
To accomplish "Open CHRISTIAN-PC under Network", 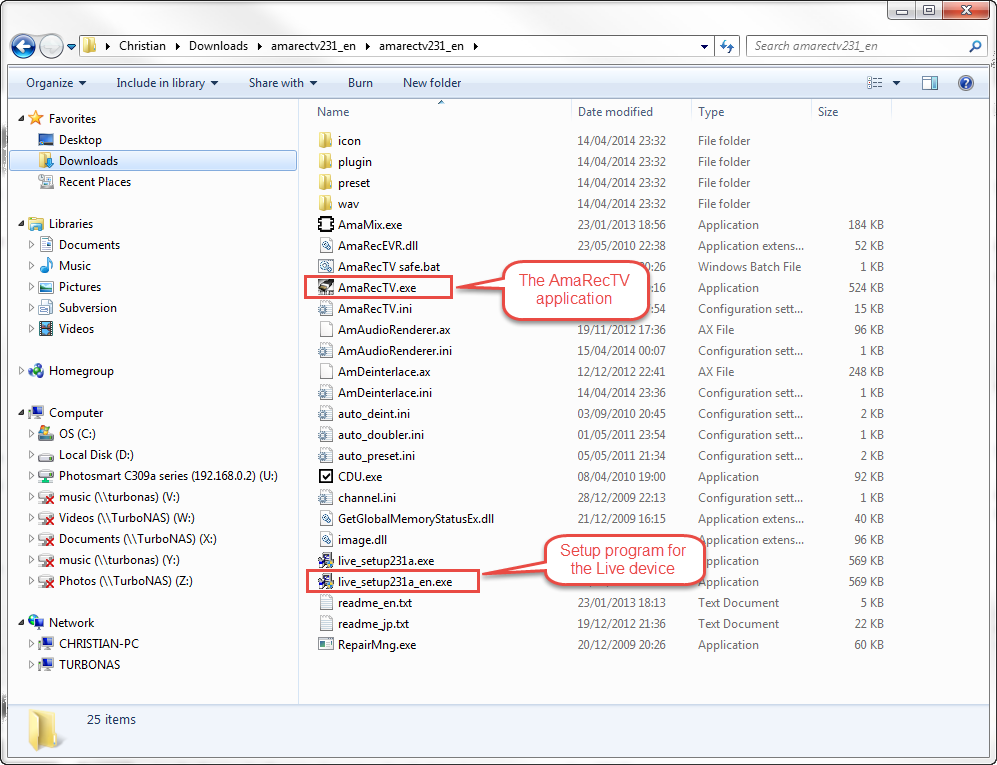I will pyautogui.click(x=99, y=644).
